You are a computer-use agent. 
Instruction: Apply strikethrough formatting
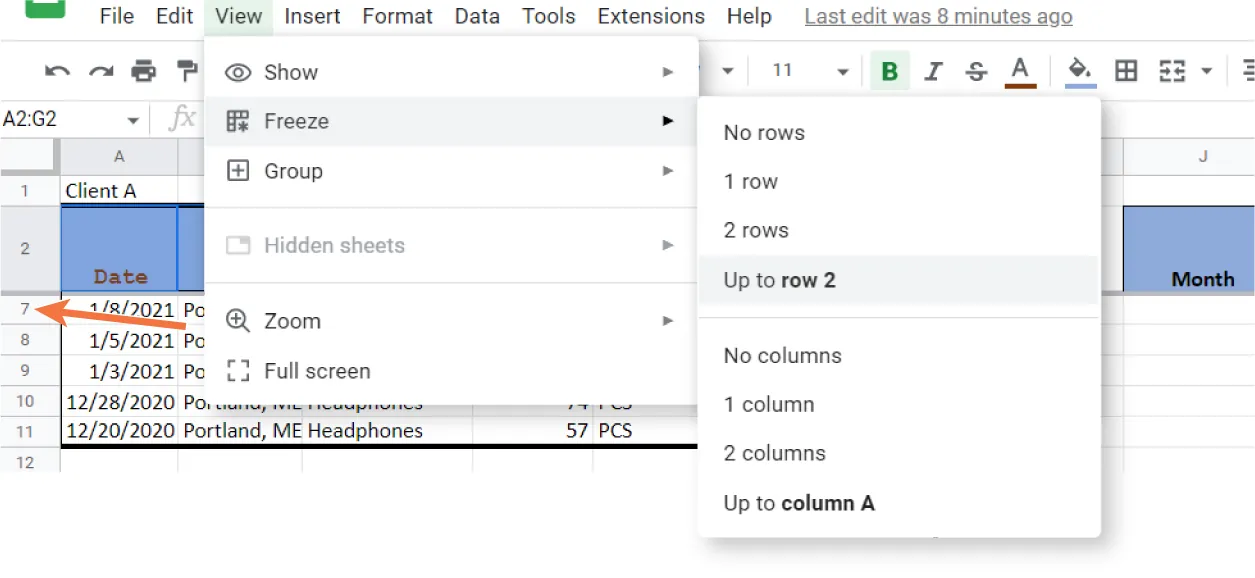coord(976,71)
